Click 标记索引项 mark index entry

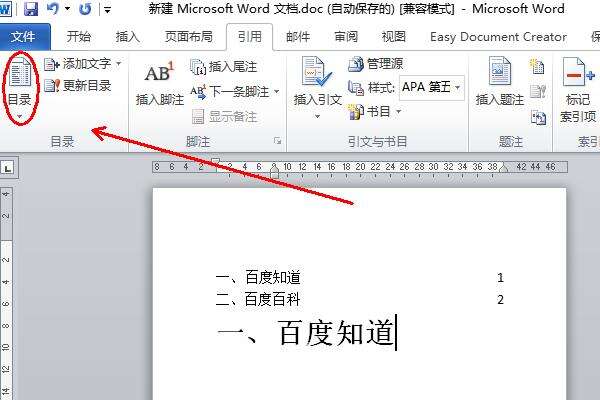(578, 89)
